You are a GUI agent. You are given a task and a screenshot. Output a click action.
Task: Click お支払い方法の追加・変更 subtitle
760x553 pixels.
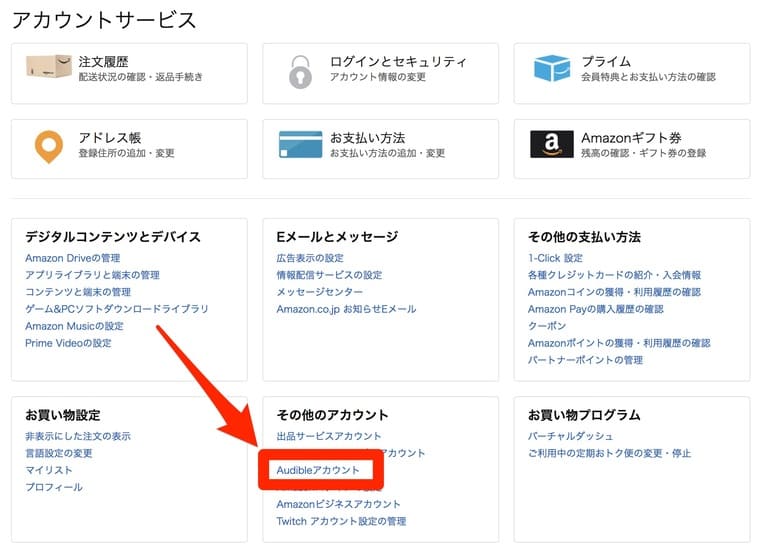(387, 153)
